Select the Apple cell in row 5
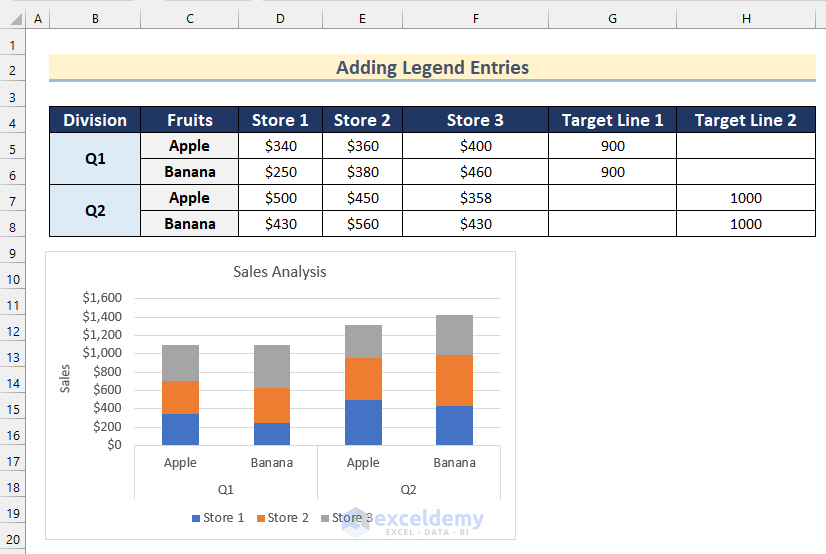 [x=190, y=146]
